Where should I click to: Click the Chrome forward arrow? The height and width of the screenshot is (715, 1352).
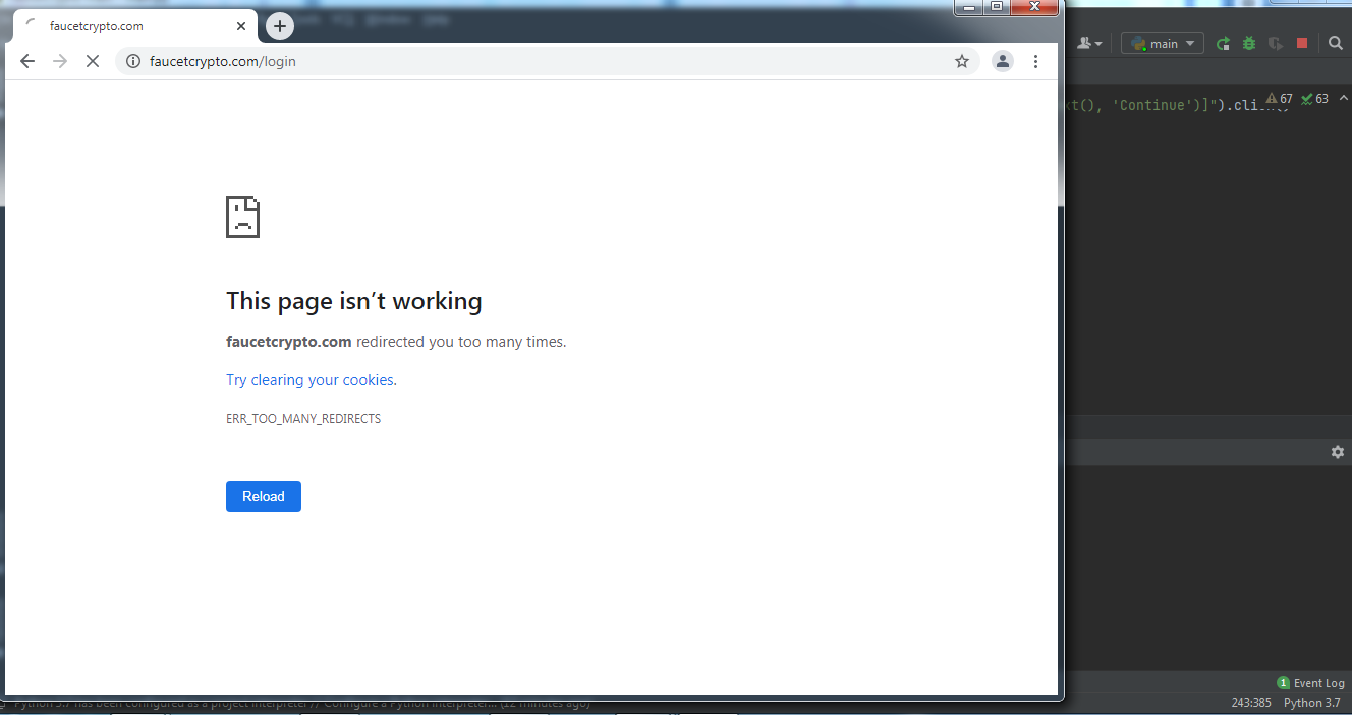[60, 61]
